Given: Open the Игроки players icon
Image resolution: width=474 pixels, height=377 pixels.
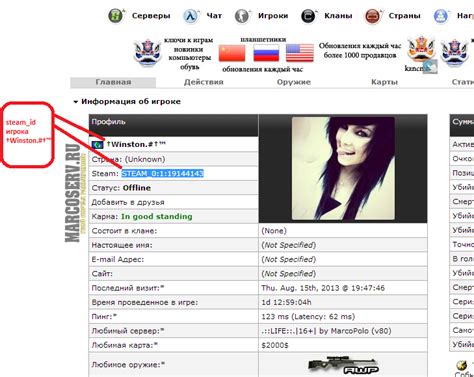Looking at the screenshot, I should pyautogui.click(x=242, y=16).
